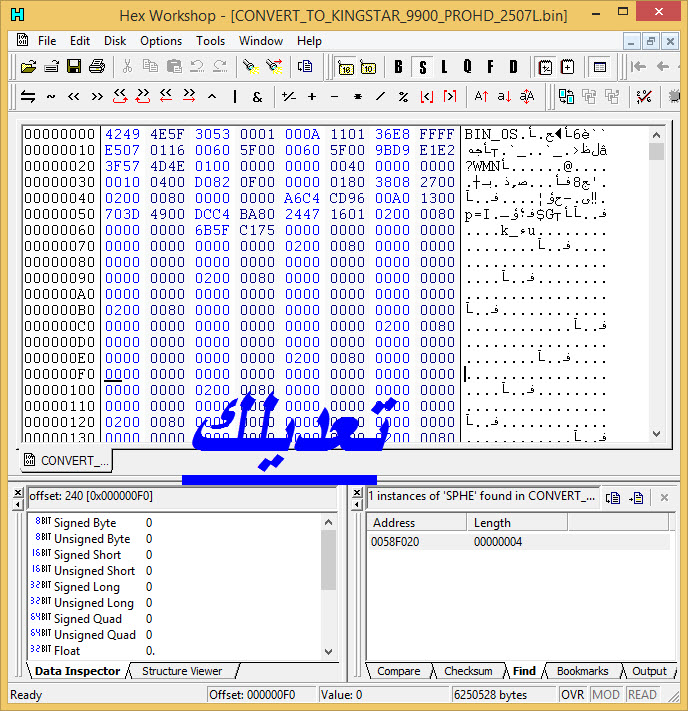Click the subtract minus operation icon
688x711 pixels.
tap(335, 97)
